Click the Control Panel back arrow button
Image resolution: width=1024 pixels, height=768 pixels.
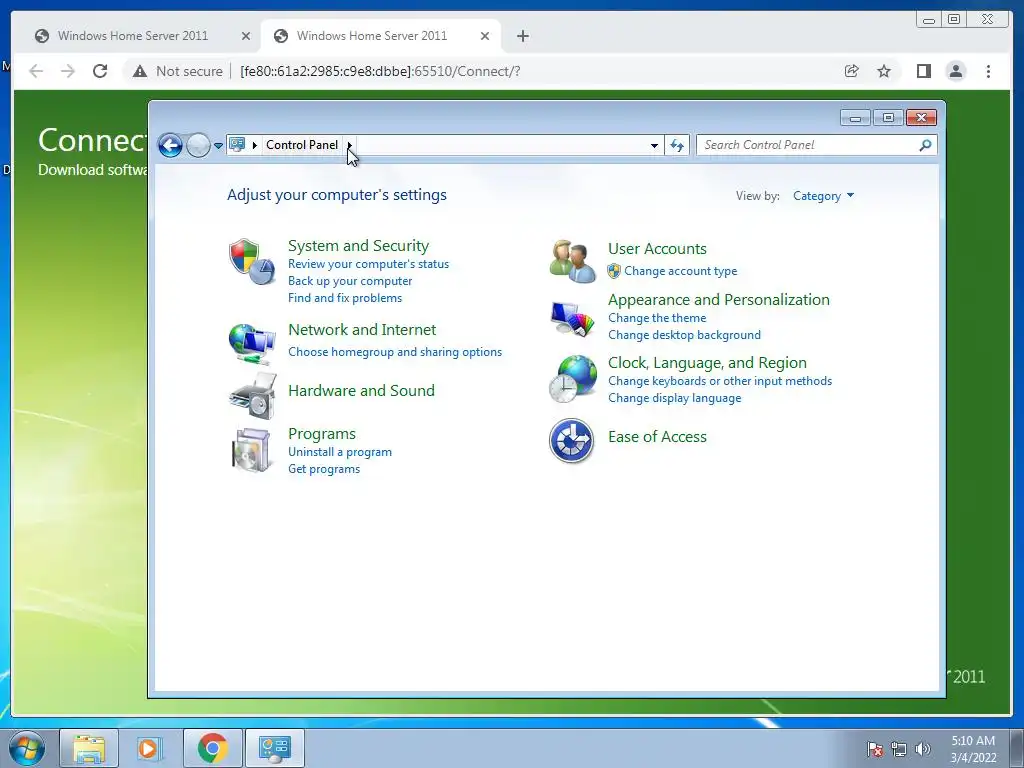[170, 145]
